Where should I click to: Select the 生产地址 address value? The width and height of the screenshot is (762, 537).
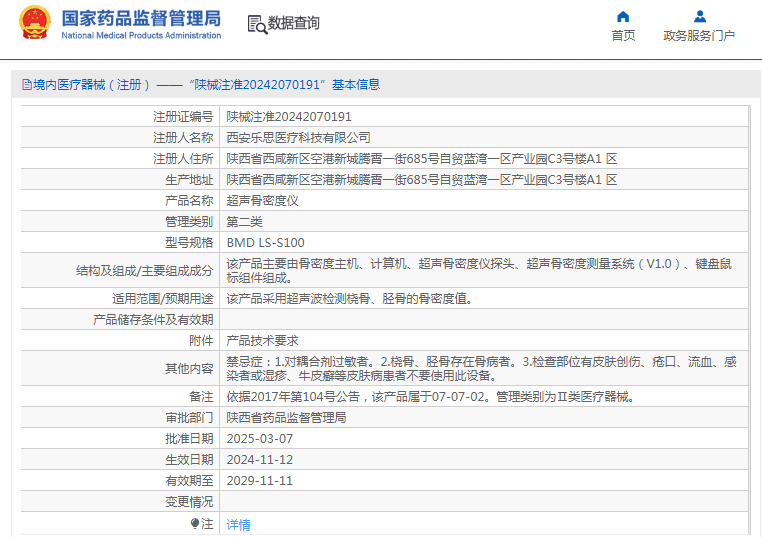pyautogui.click(x=422, y=180)
